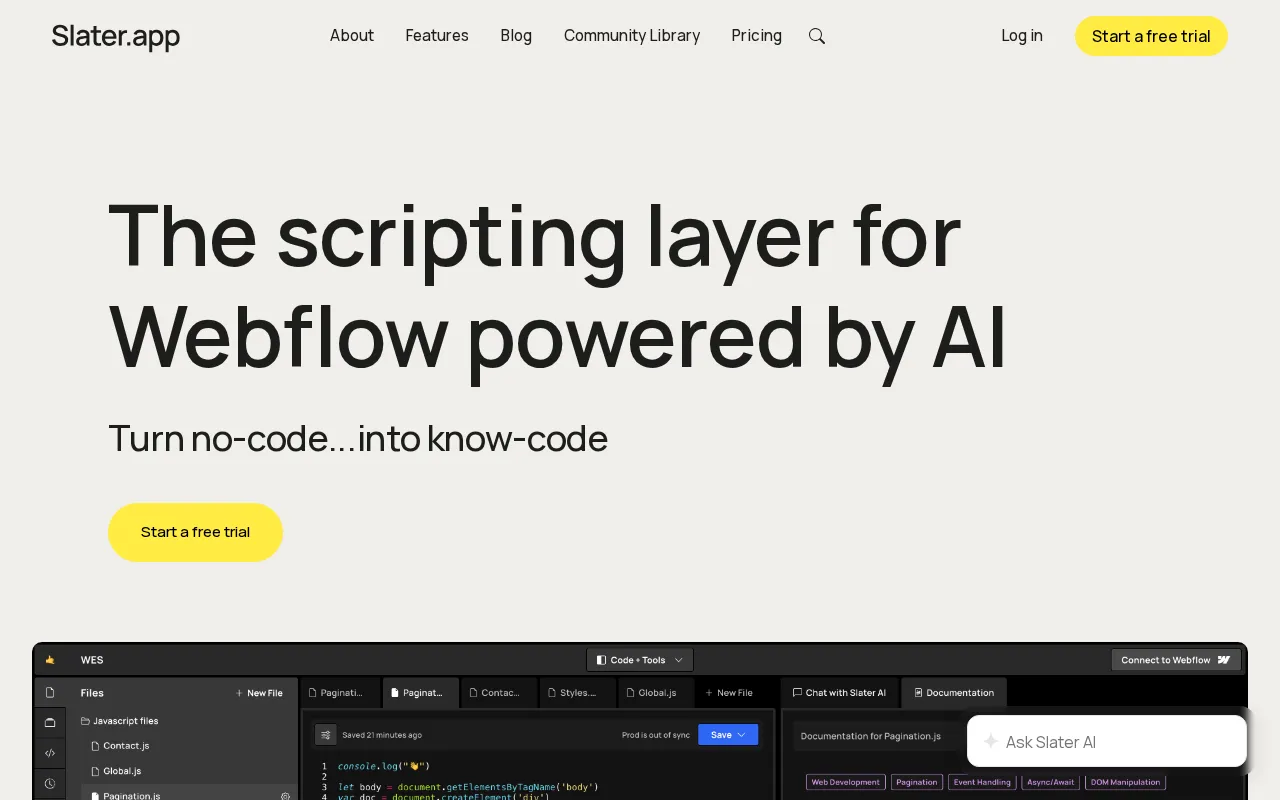Click the search magnifier icon in navbar
Screen dimensions: 1280x800
point(817,36)
